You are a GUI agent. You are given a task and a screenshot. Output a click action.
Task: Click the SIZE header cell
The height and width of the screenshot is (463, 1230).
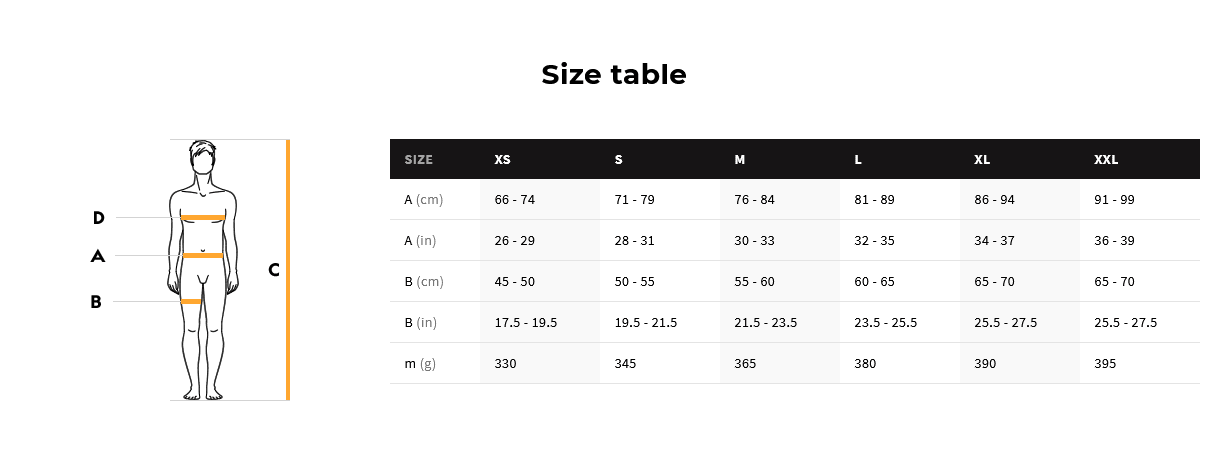click(x=418, y=160)
